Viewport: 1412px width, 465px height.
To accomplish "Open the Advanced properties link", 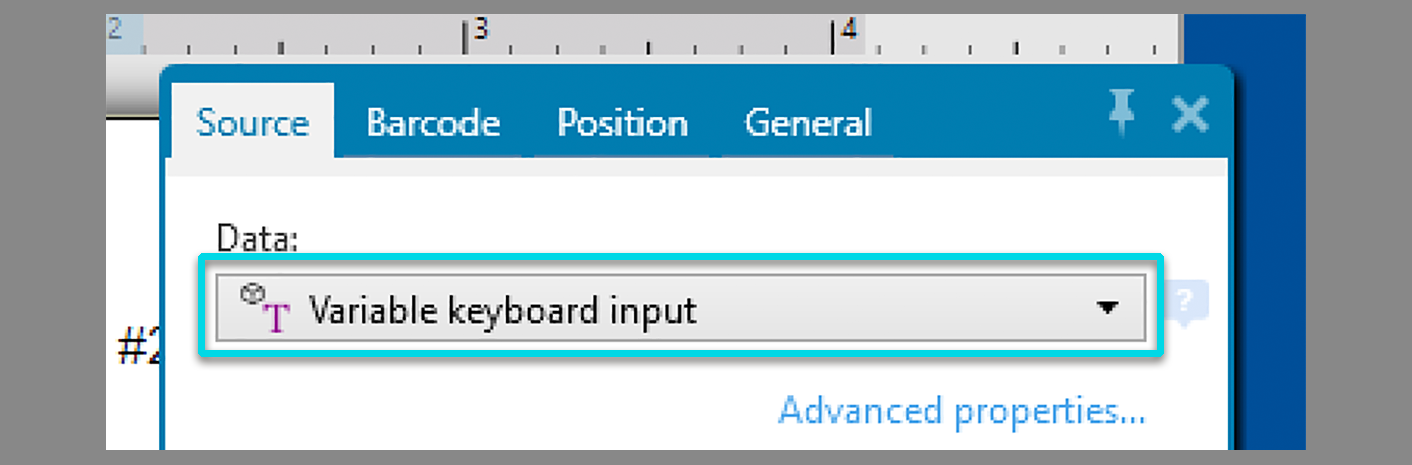I will pos(961,411).
